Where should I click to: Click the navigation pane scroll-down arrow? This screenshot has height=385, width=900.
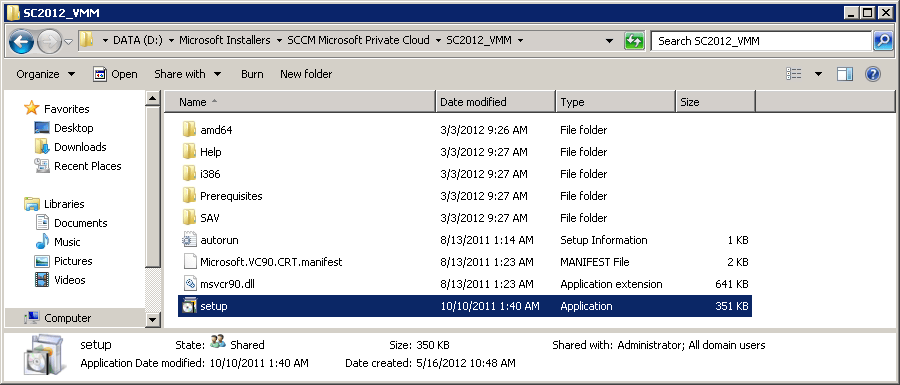coord(153,320)
